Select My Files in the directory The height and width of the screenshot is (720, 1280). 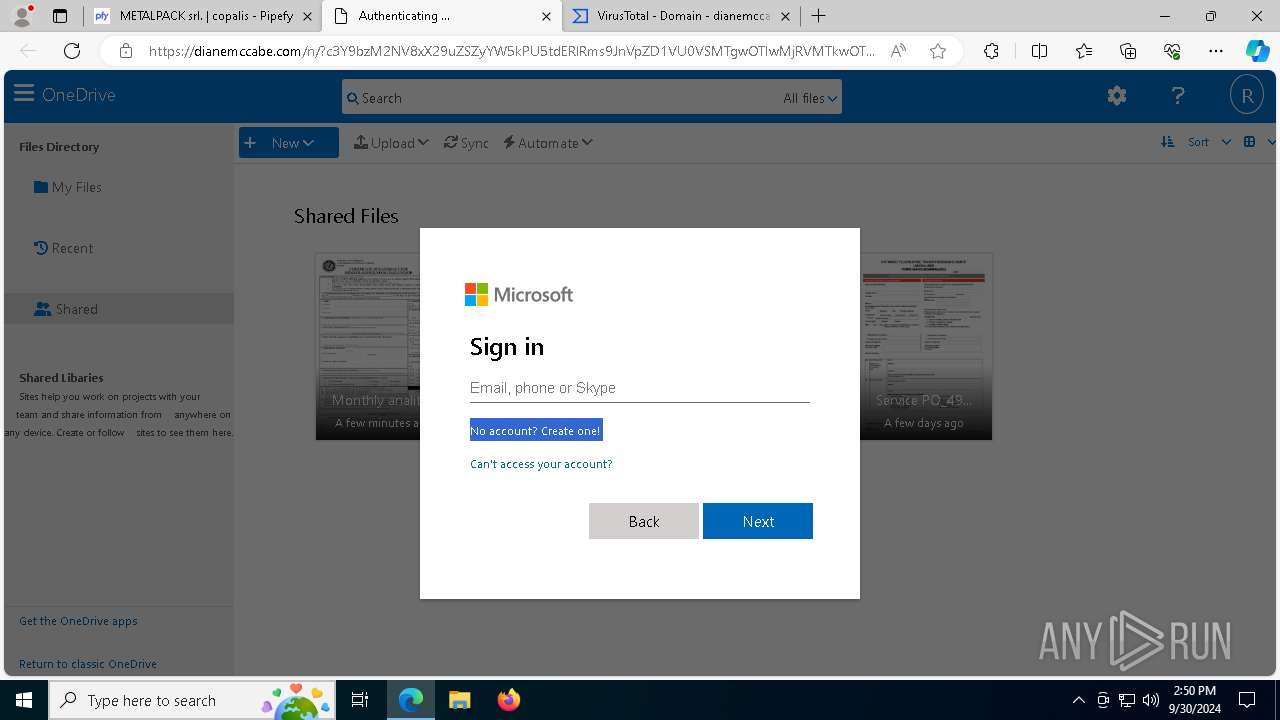[67, 187]
